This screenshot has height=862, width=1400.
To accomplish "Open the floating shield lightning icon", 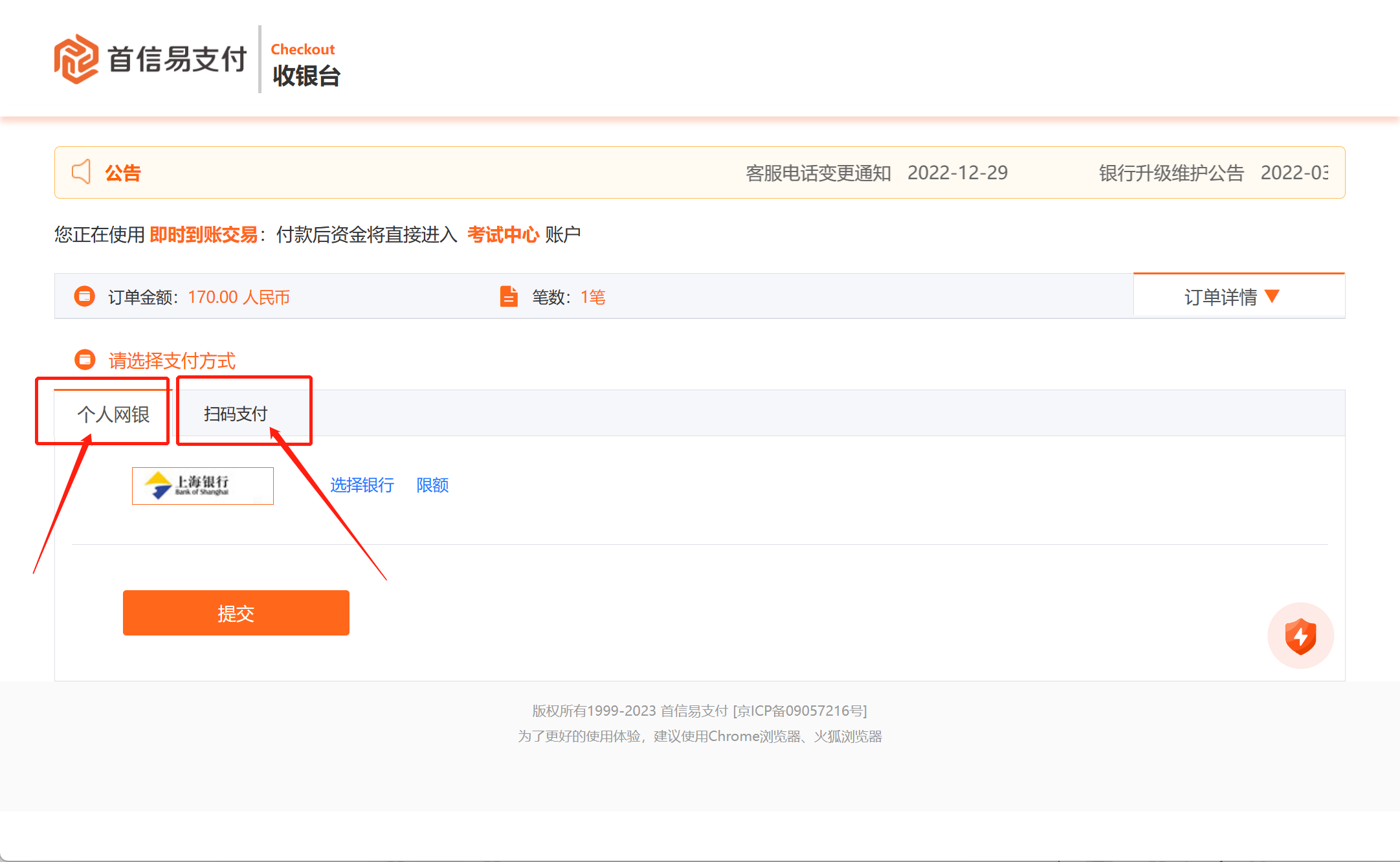I will coord(1300,635).
